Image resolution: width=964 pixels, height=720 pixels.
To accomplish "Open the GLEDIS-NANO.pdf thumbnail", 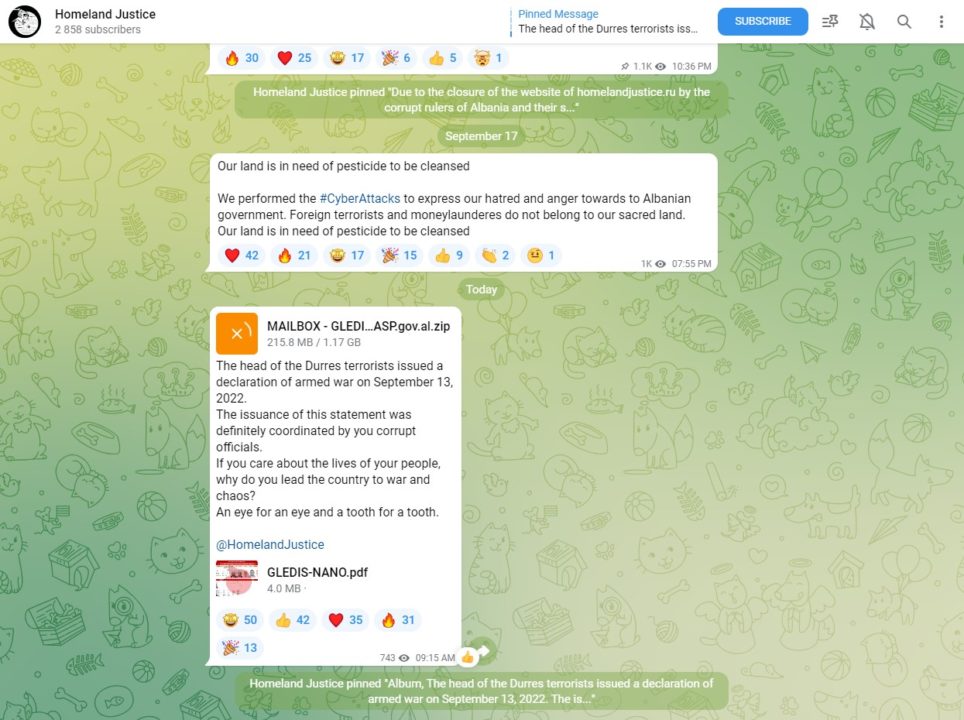I will coord(237,579).
